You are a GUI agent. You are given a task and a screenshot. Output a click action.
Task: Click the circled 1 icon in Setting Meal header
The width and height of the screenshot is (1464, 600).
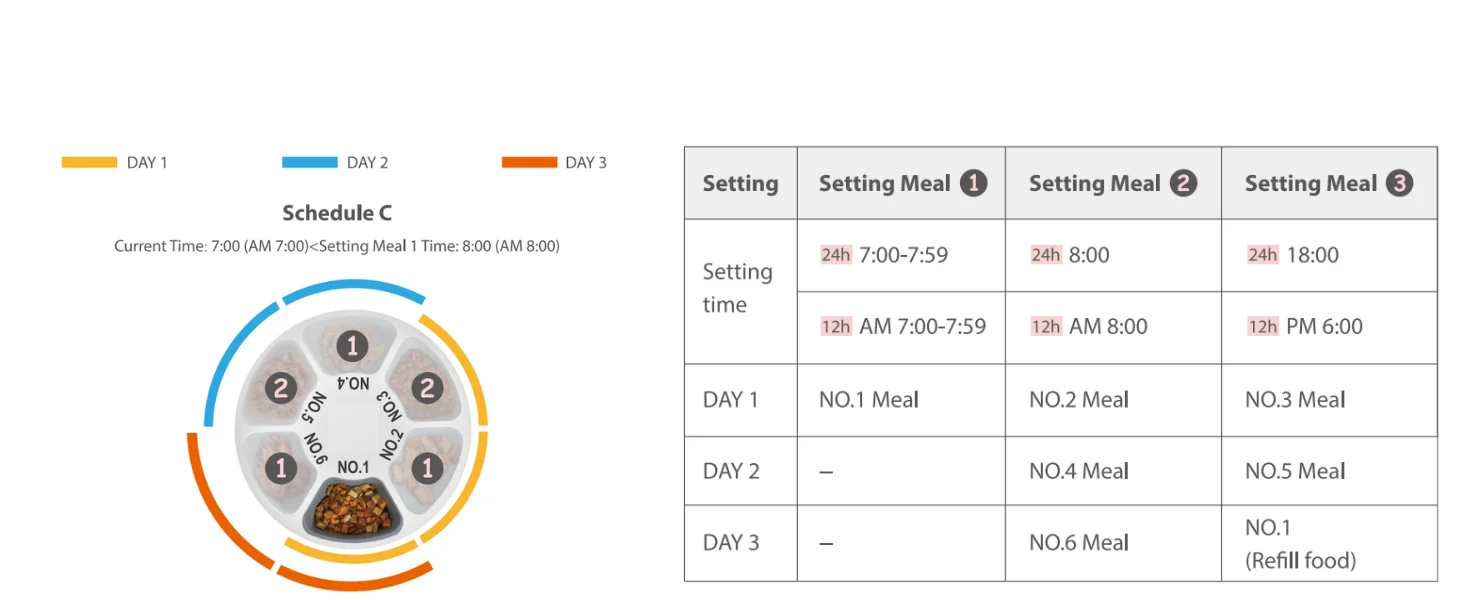(973, 183)
